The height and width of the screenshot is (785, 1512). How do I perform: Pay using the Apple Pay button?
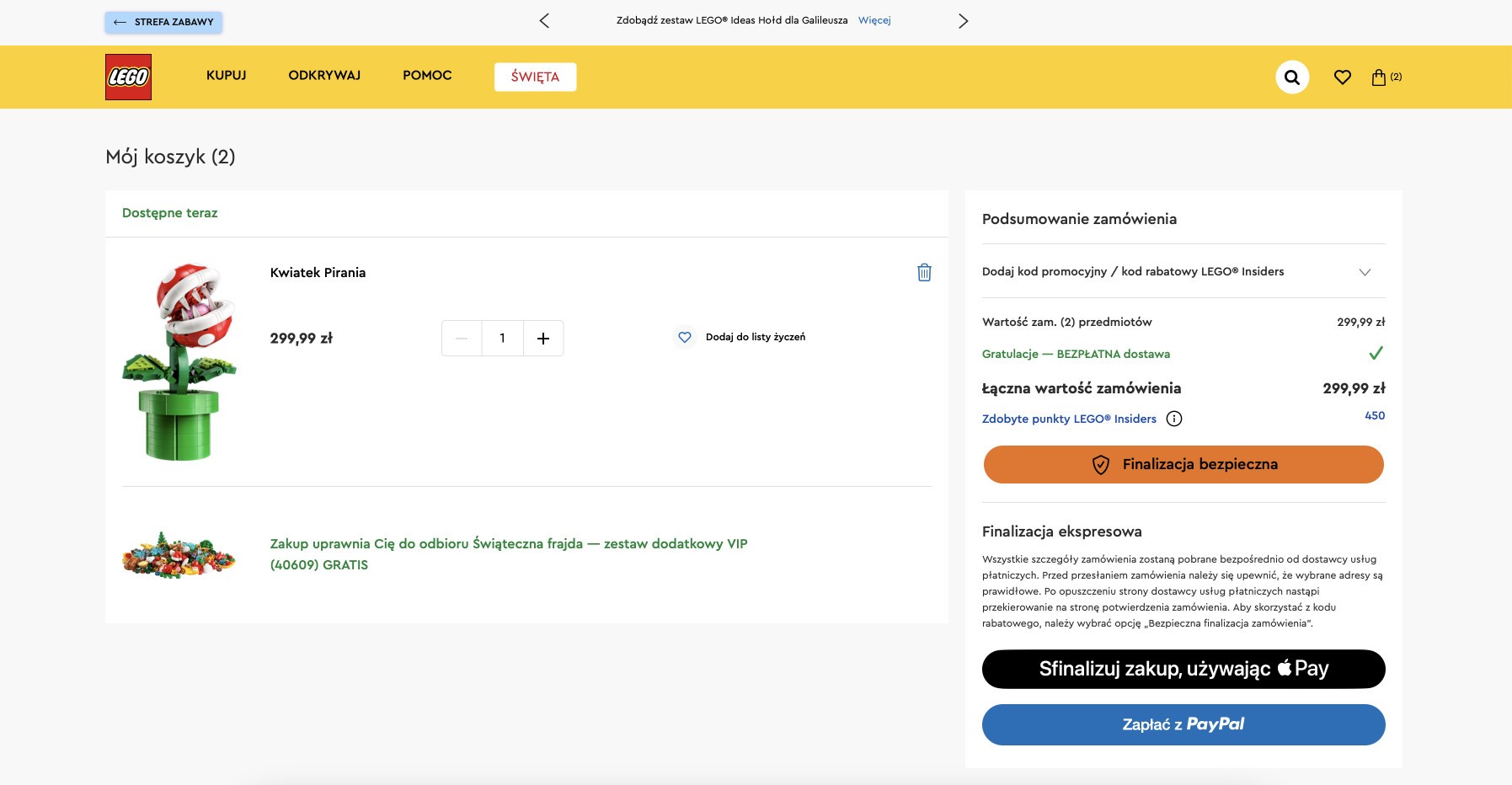pos(1183,669)
